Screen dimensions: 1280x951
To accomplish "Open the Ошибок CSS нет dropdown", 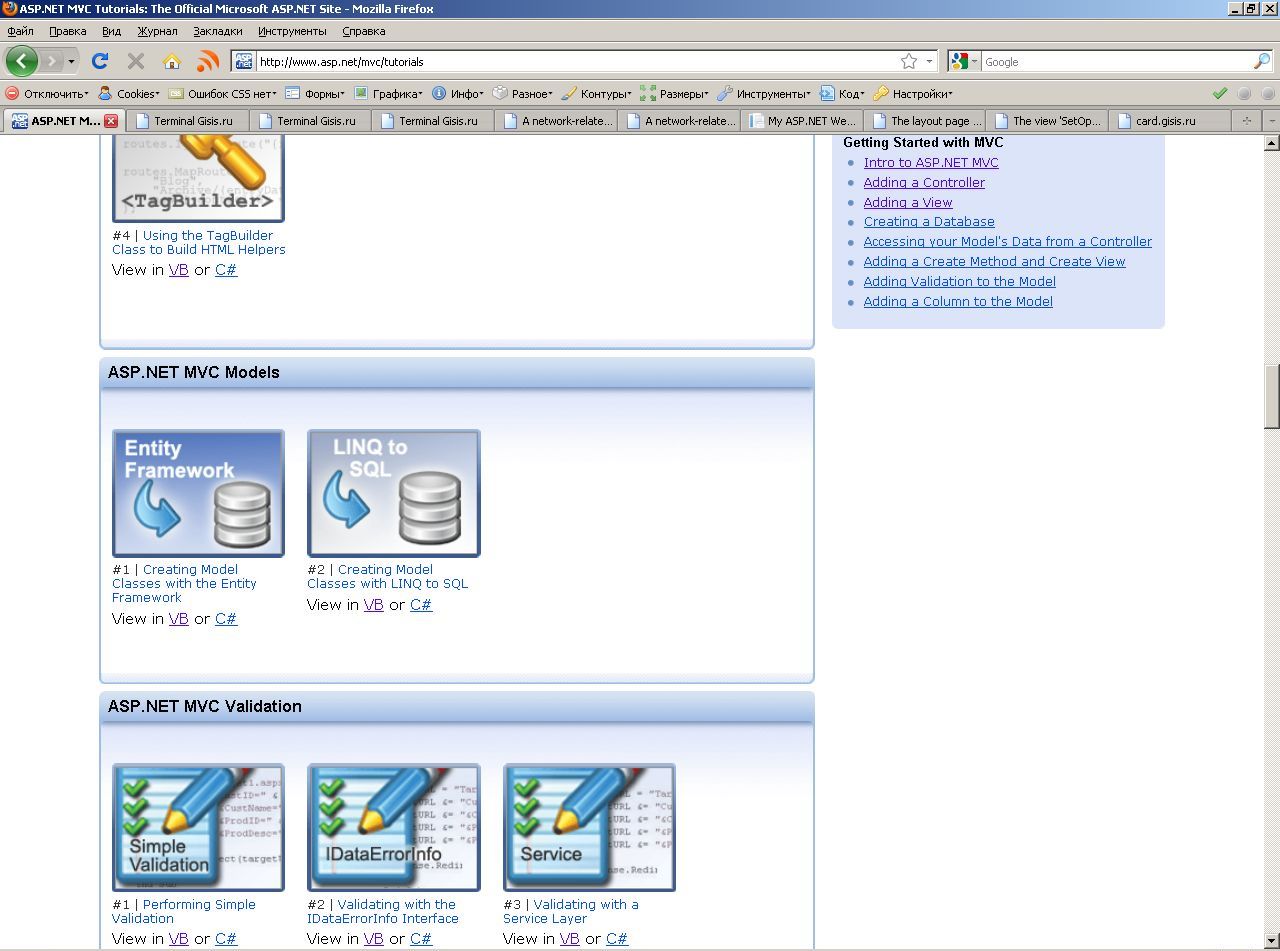I will coord(223,93).
